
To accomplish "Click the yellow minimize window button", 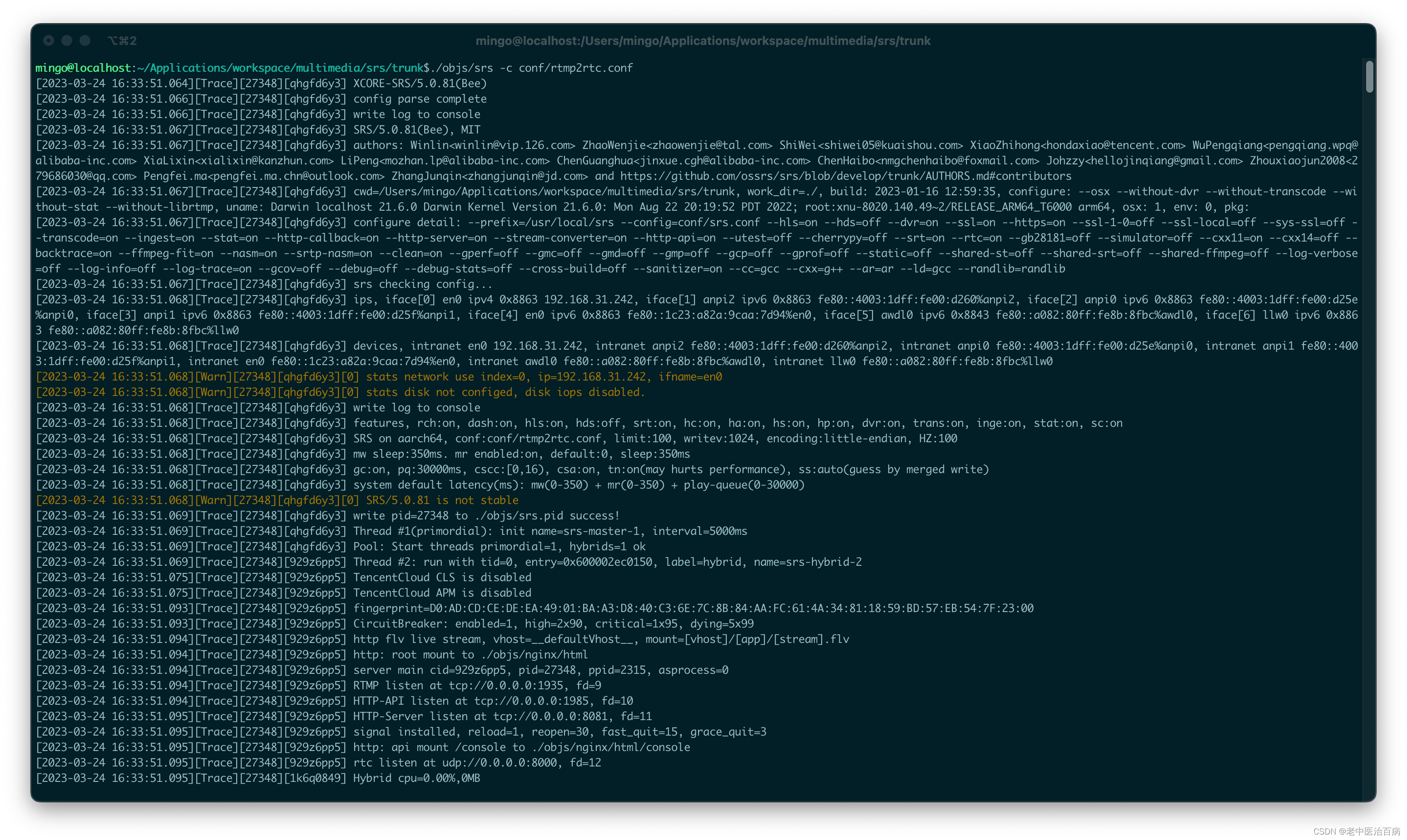I will 67,40.
